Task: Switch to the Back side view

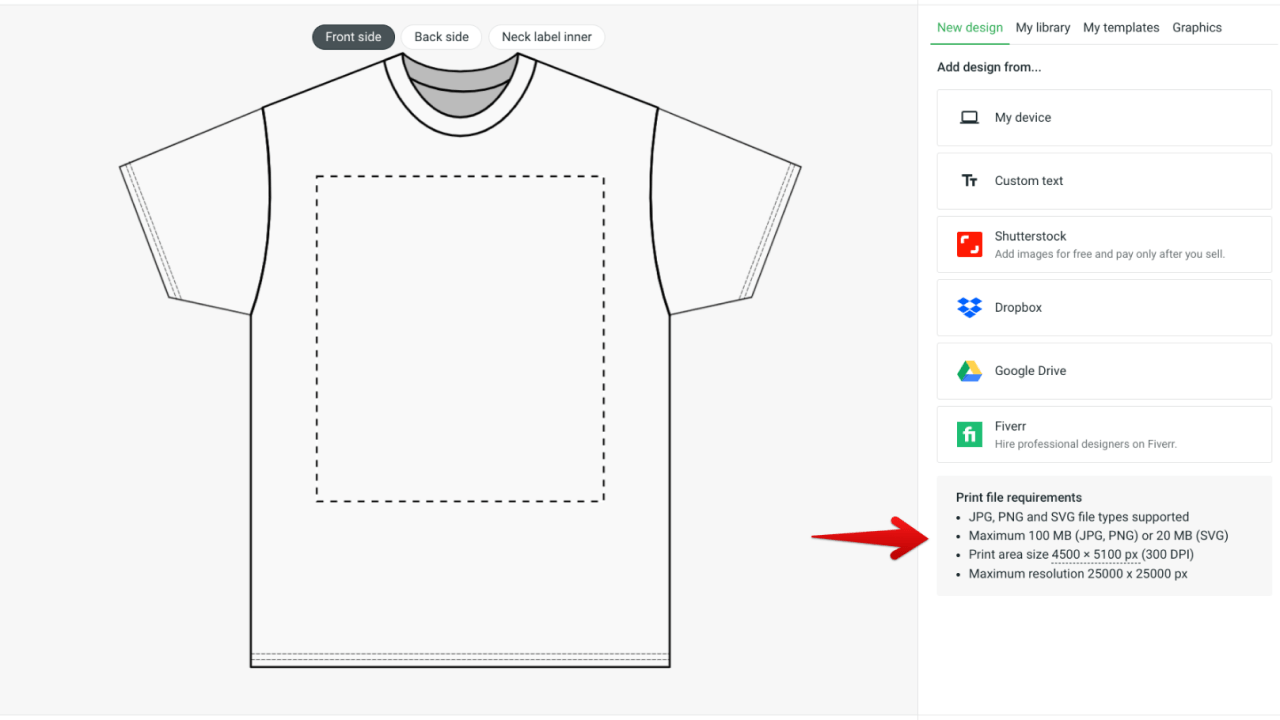Action: coord(441,37)
